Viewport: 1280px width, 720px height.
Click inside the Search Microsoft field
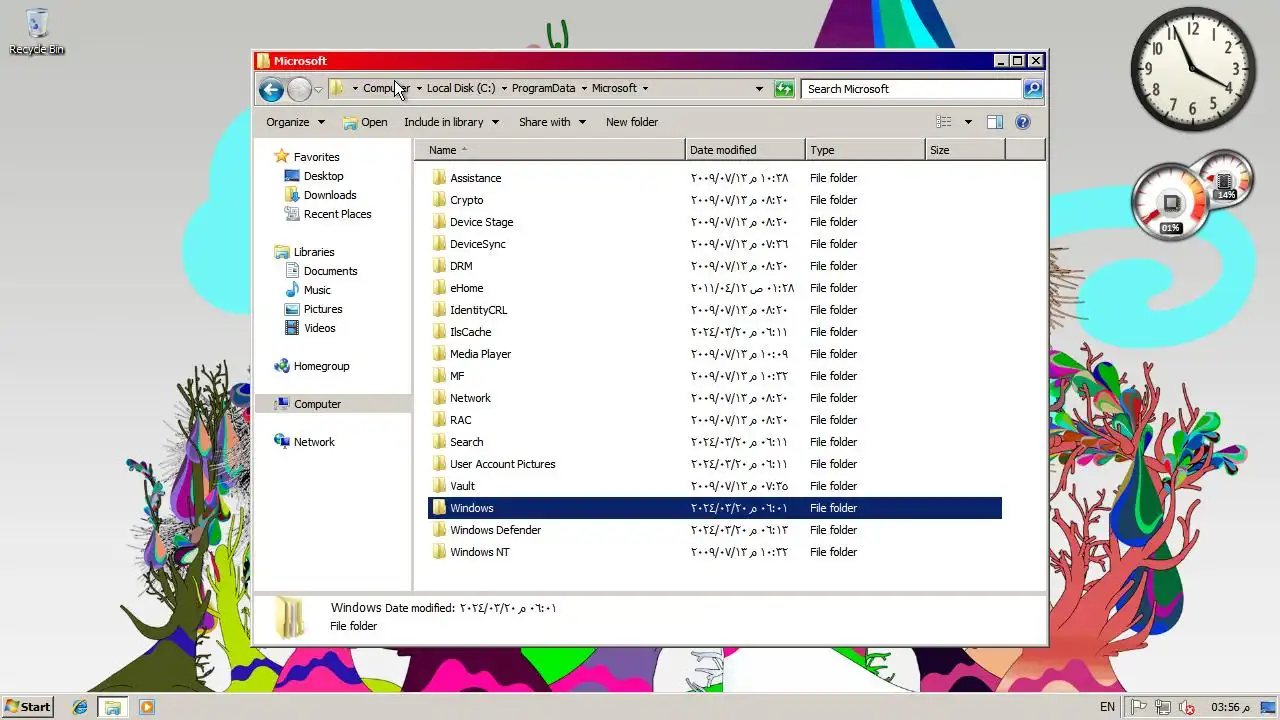(x=911, y=89)
